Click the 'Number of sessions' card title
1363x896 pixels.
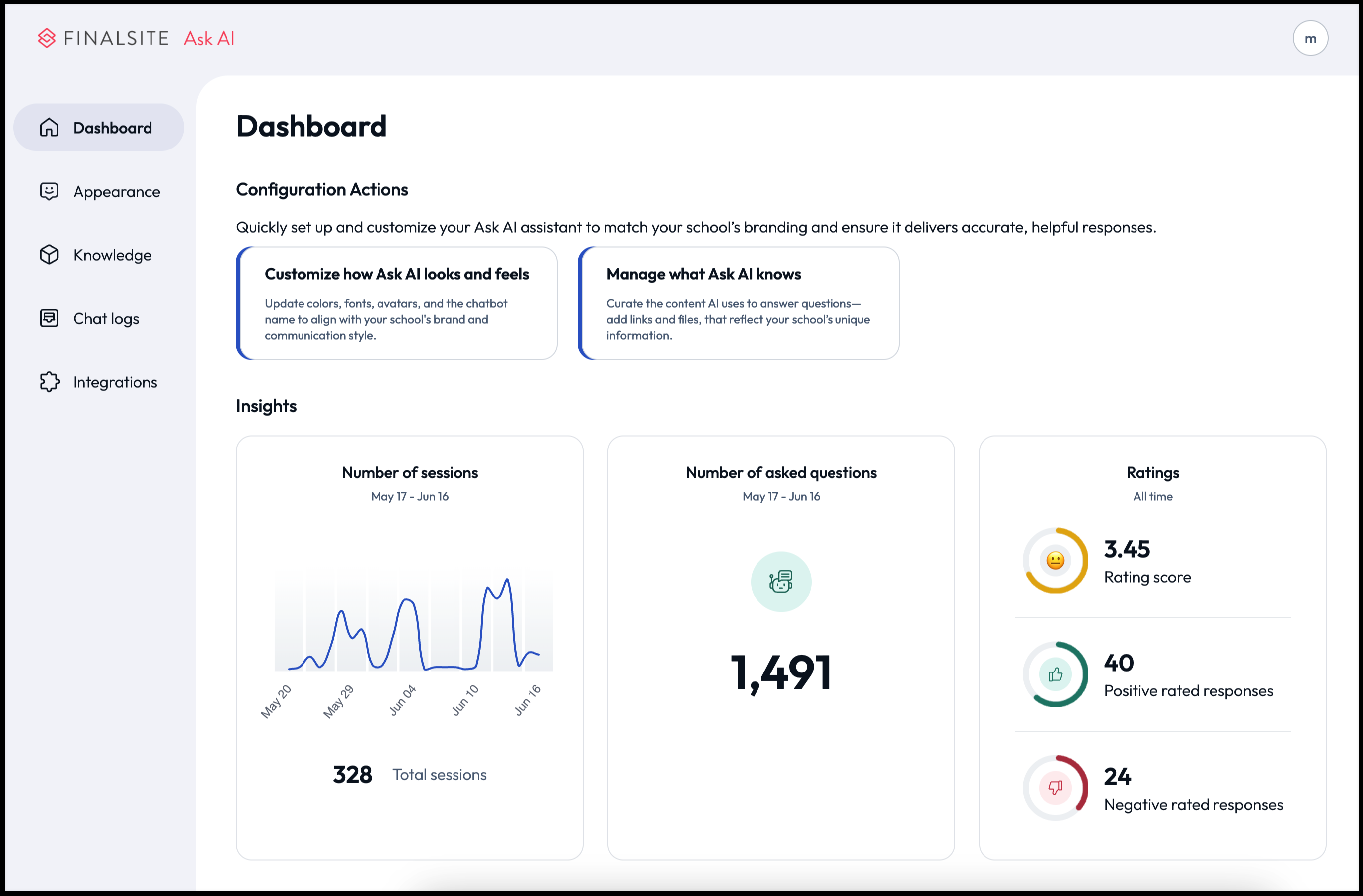[x=410, y=473]
